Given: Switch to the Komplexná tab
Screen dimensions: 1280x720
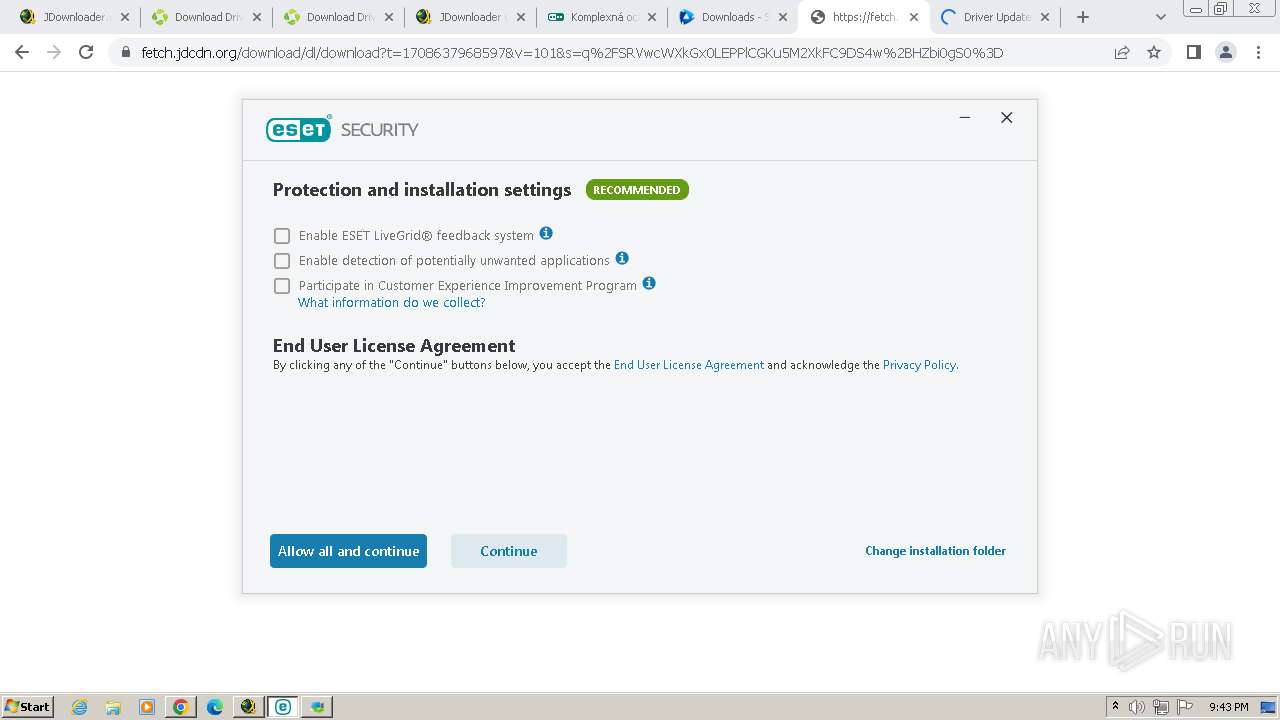Looking at the screenshot, I should 601,17.
